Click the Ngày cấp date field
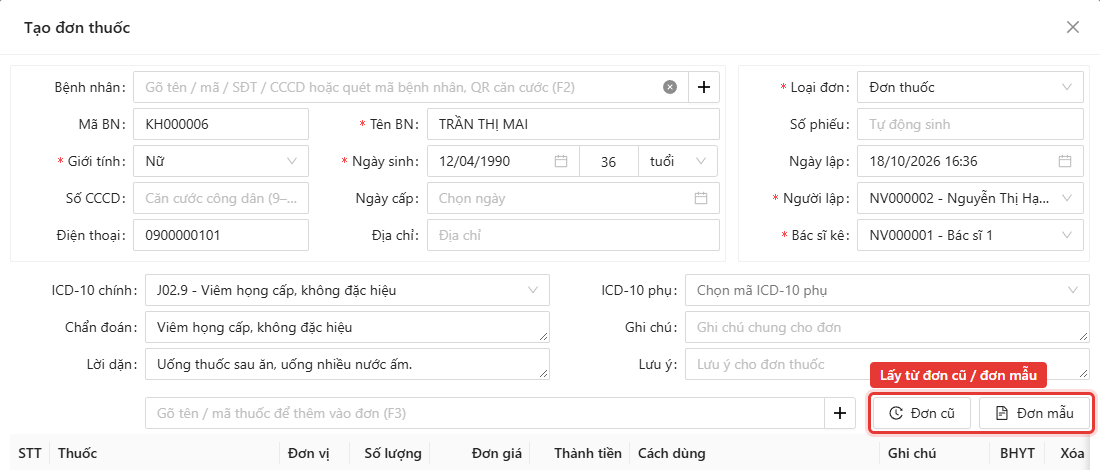1100x470 pixels. (572, 198)
